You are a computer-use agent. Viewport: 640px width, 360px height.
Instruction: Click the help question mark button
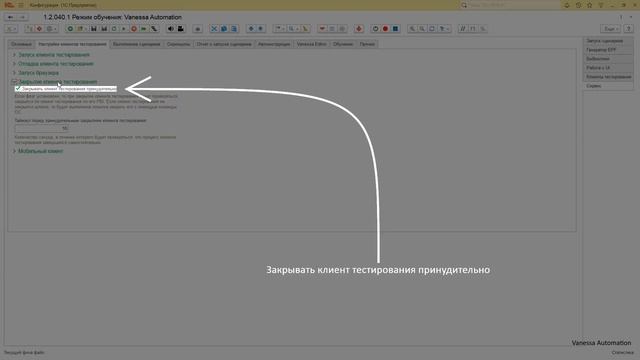click(x=628, y=29)
